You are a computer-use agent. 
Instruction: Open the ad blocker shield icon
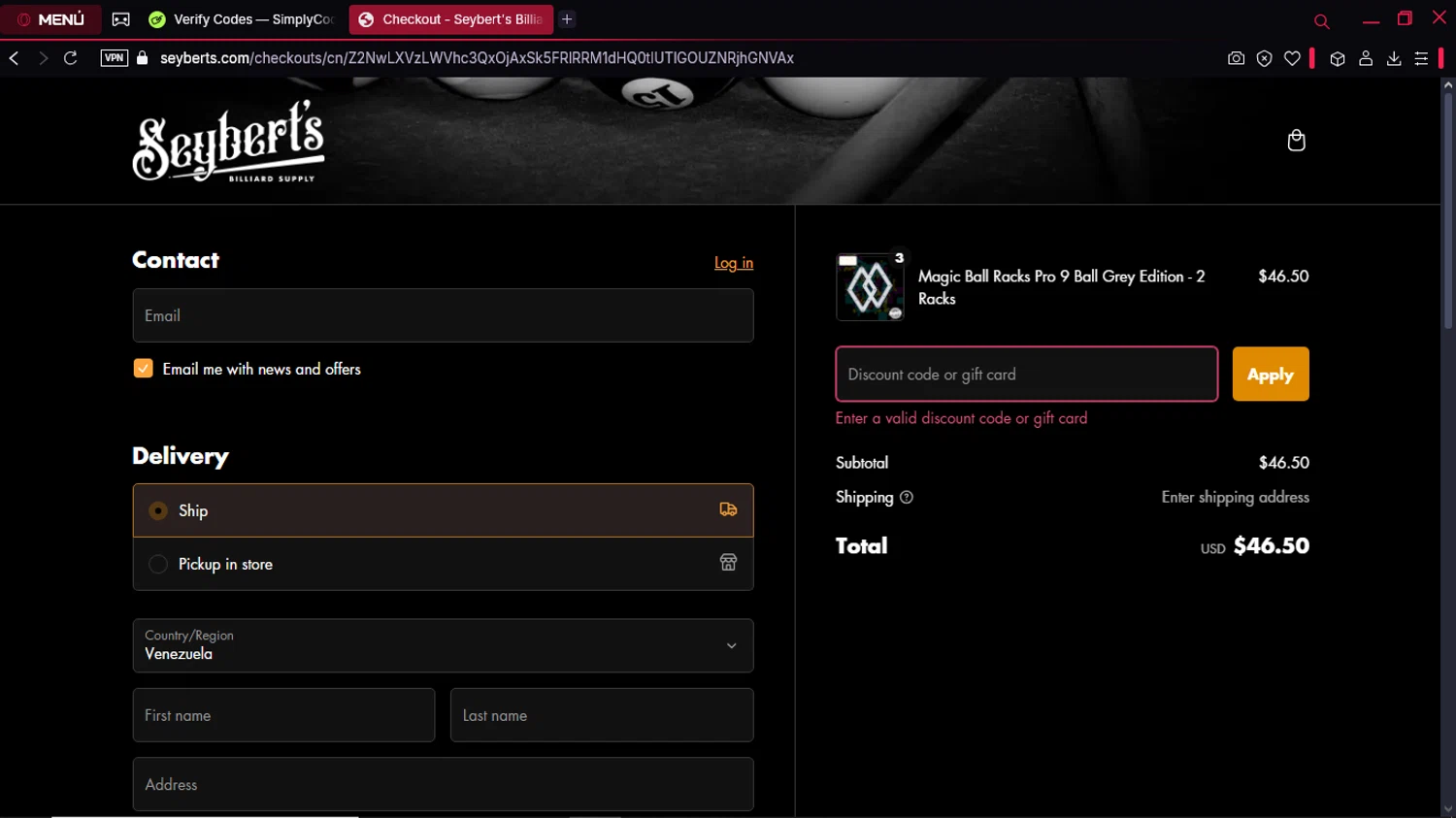coord(1264,58)
